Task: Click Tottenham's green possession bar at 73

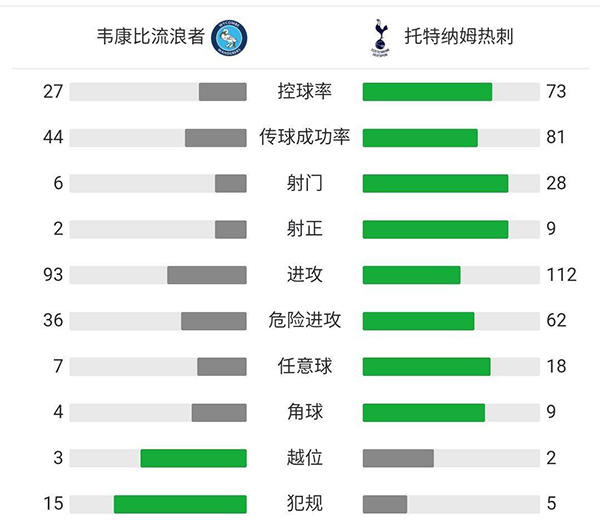Action: 427,92
